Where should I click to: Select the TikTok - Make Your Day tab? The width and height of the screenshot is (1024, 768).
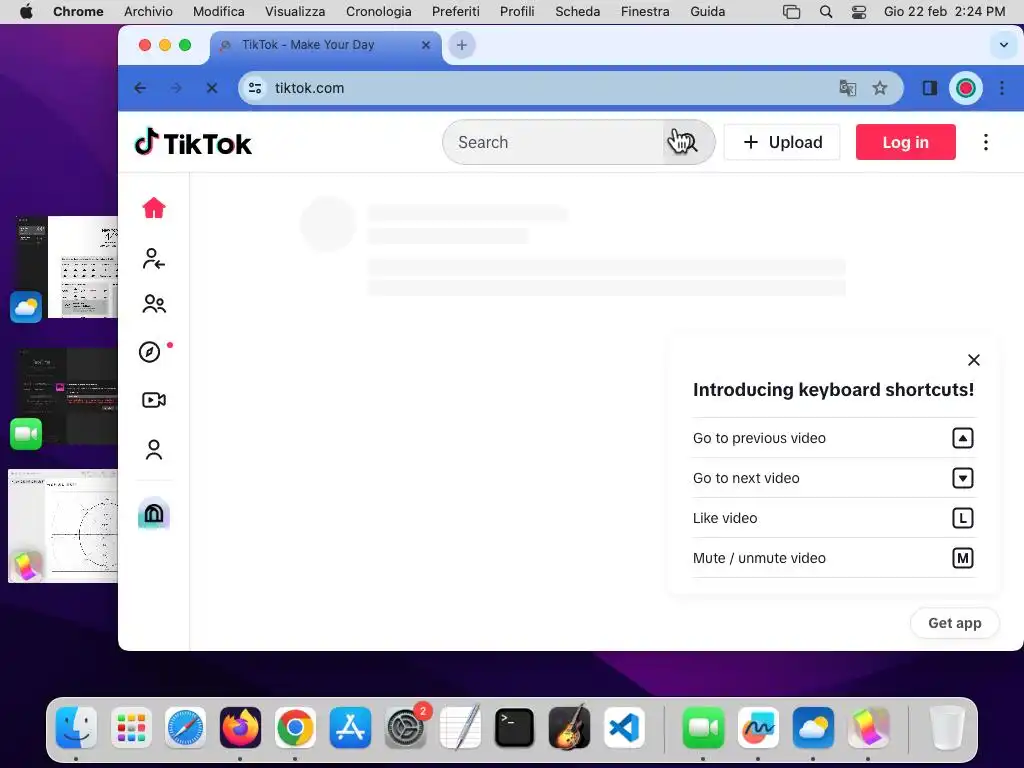click(x=325, y=45)
